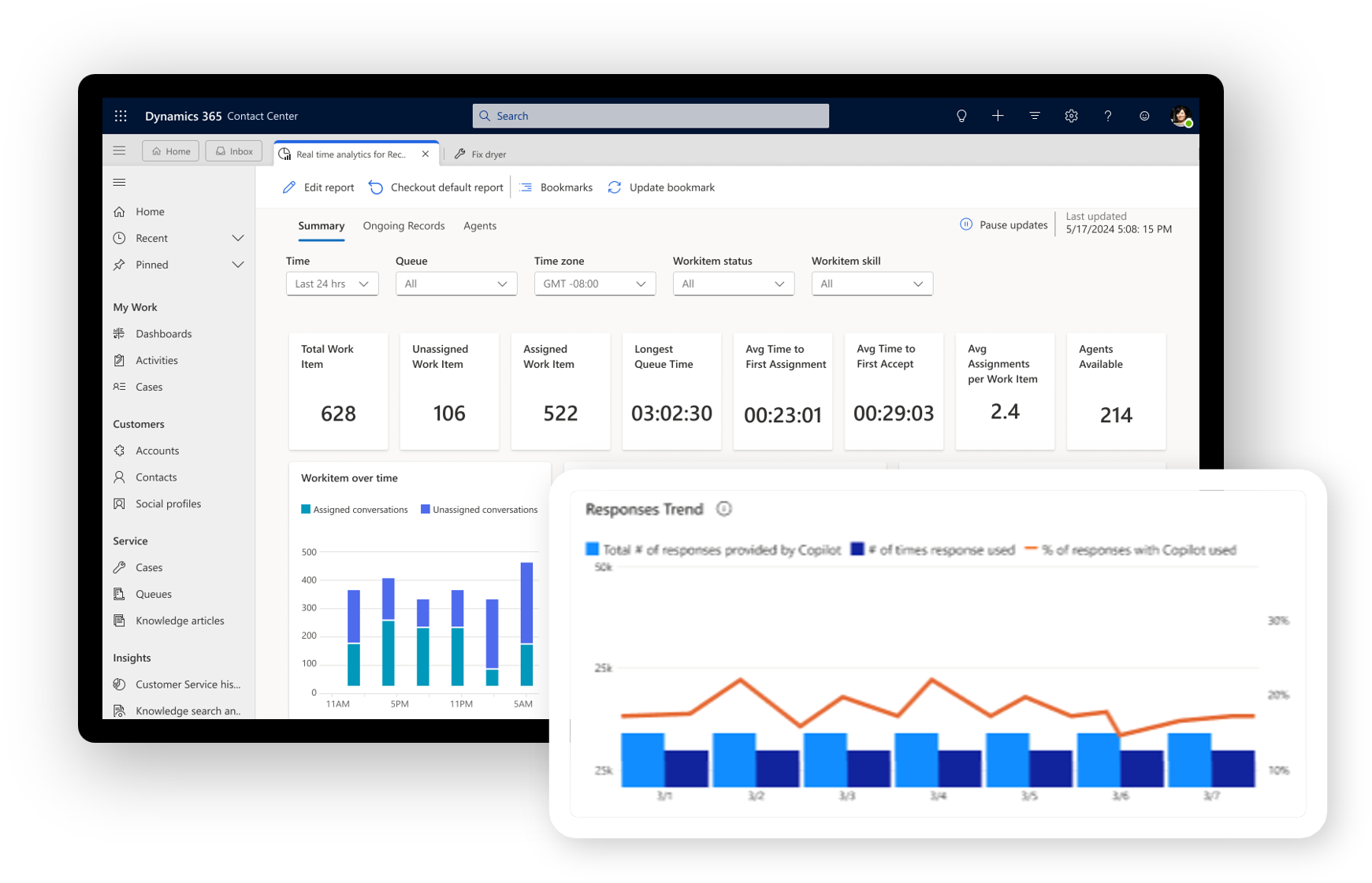Click the Longest Queue Time 03:02:30 card
The image size is (1372, 883).
point(671,391)
